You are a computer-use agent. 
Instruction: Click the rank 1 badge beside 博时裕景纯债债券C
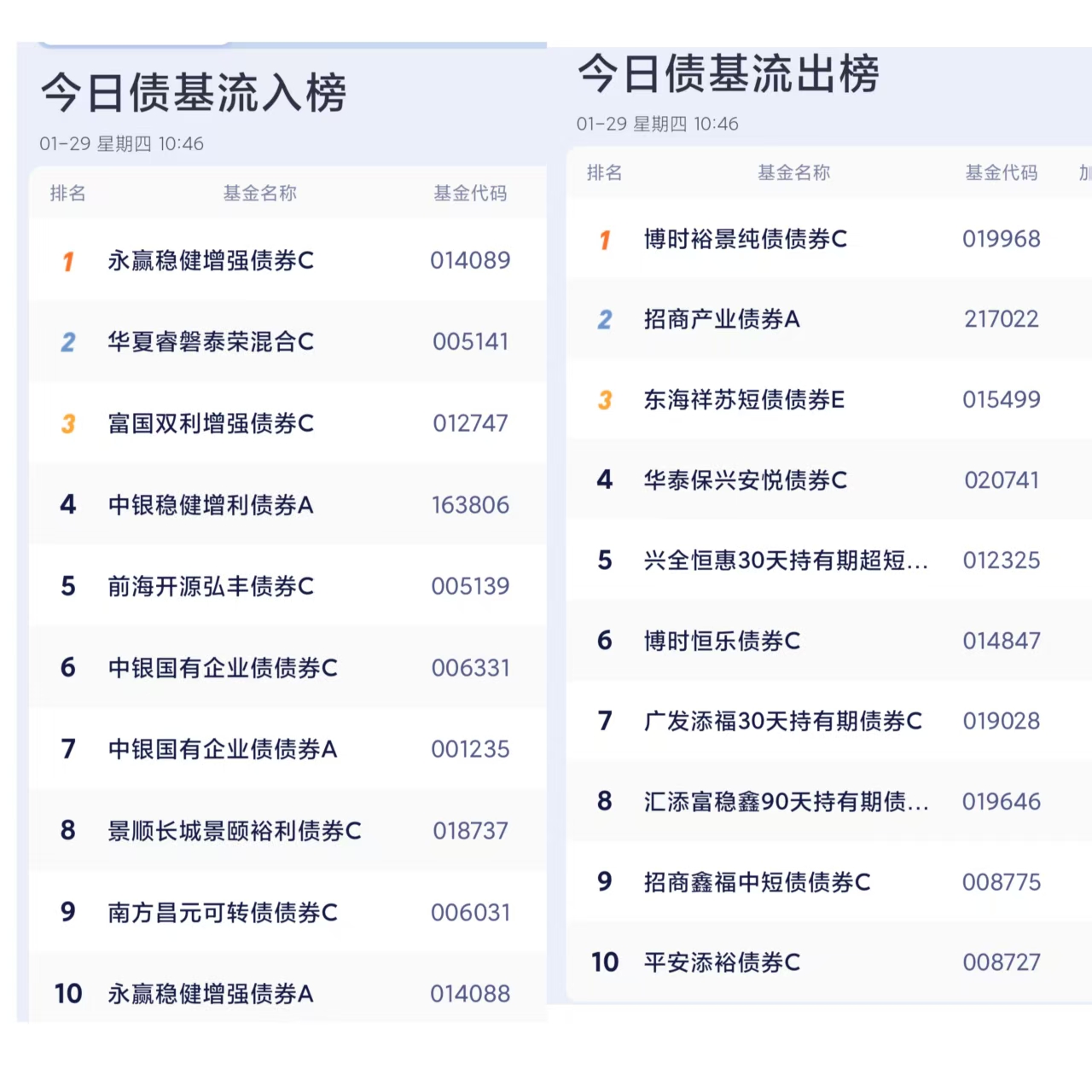click(605, 240)
